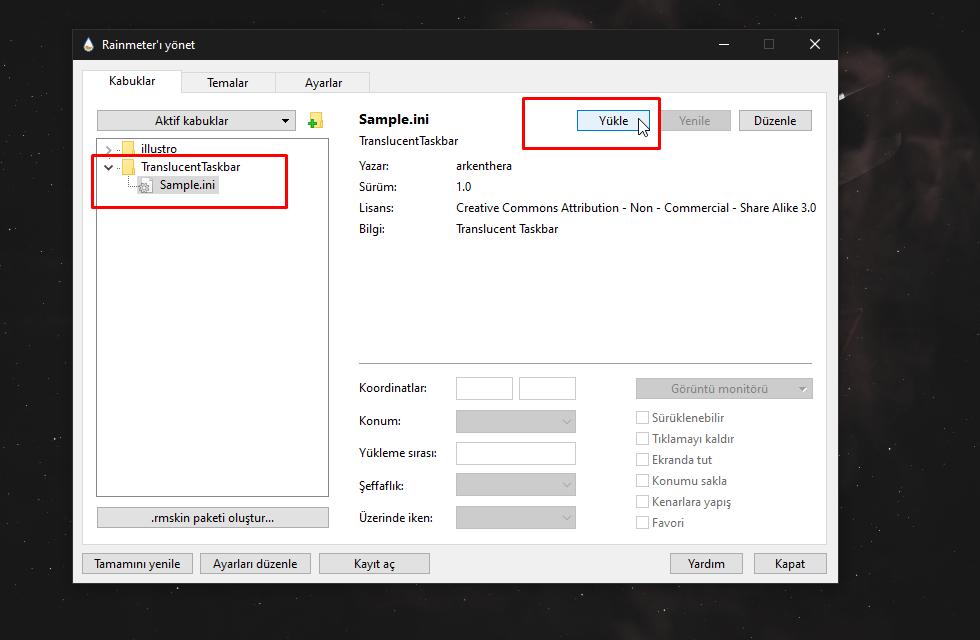Check the Ekranda tut checkbox
Screen dimensions: 980x640
(x=642, y=459)
